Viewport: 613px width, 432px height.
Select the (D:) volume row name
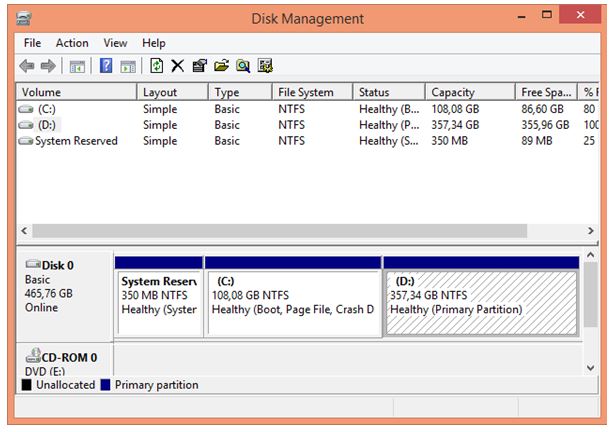47,125
